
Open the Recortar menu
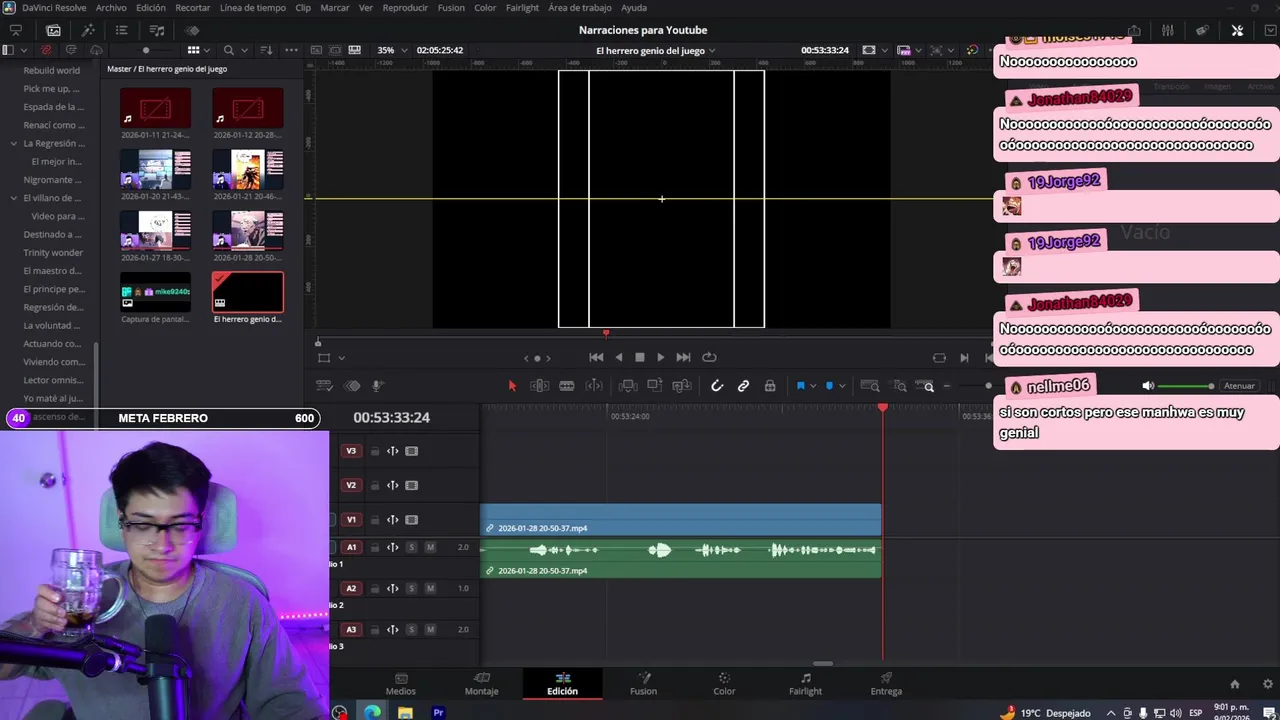(x=193, y=7)
